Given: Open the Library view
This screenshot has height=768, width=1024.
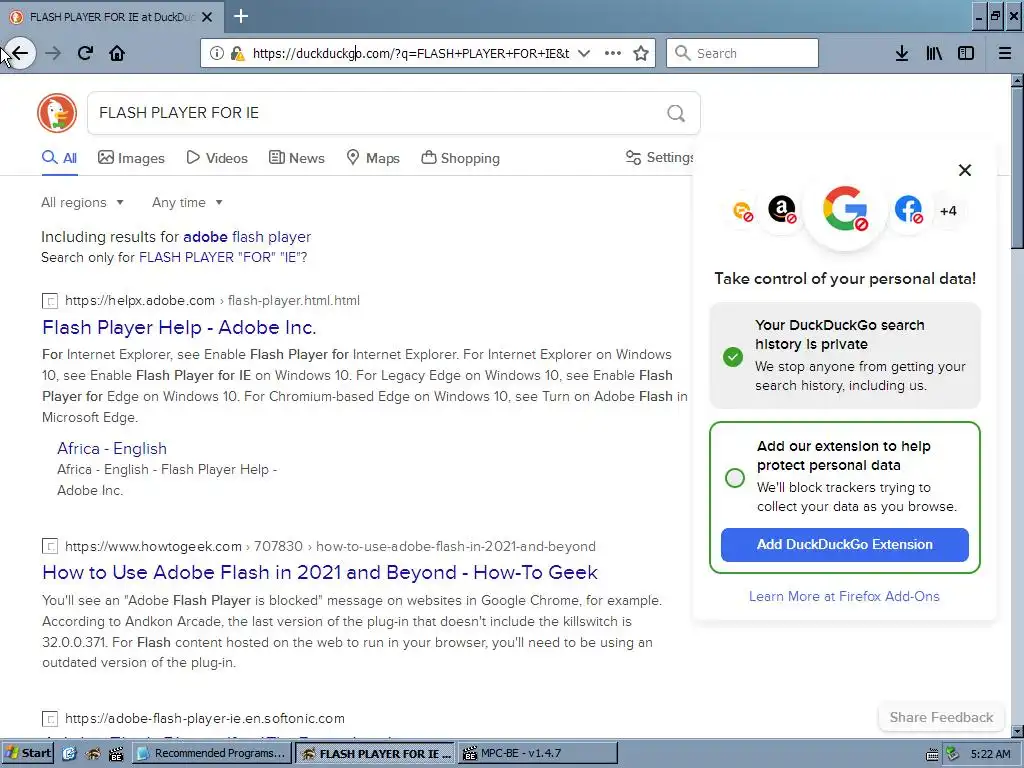Looking at the screenshot, I should pos(934,53).
